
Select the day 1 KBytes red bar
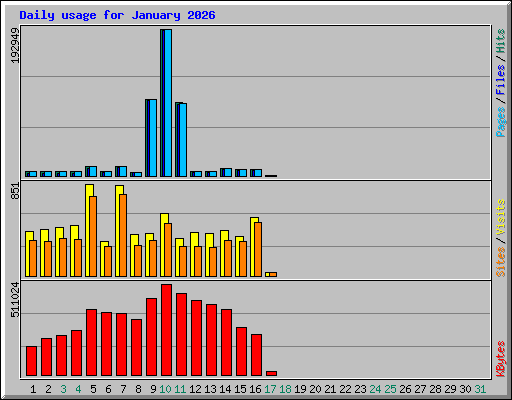coord(31,361)
